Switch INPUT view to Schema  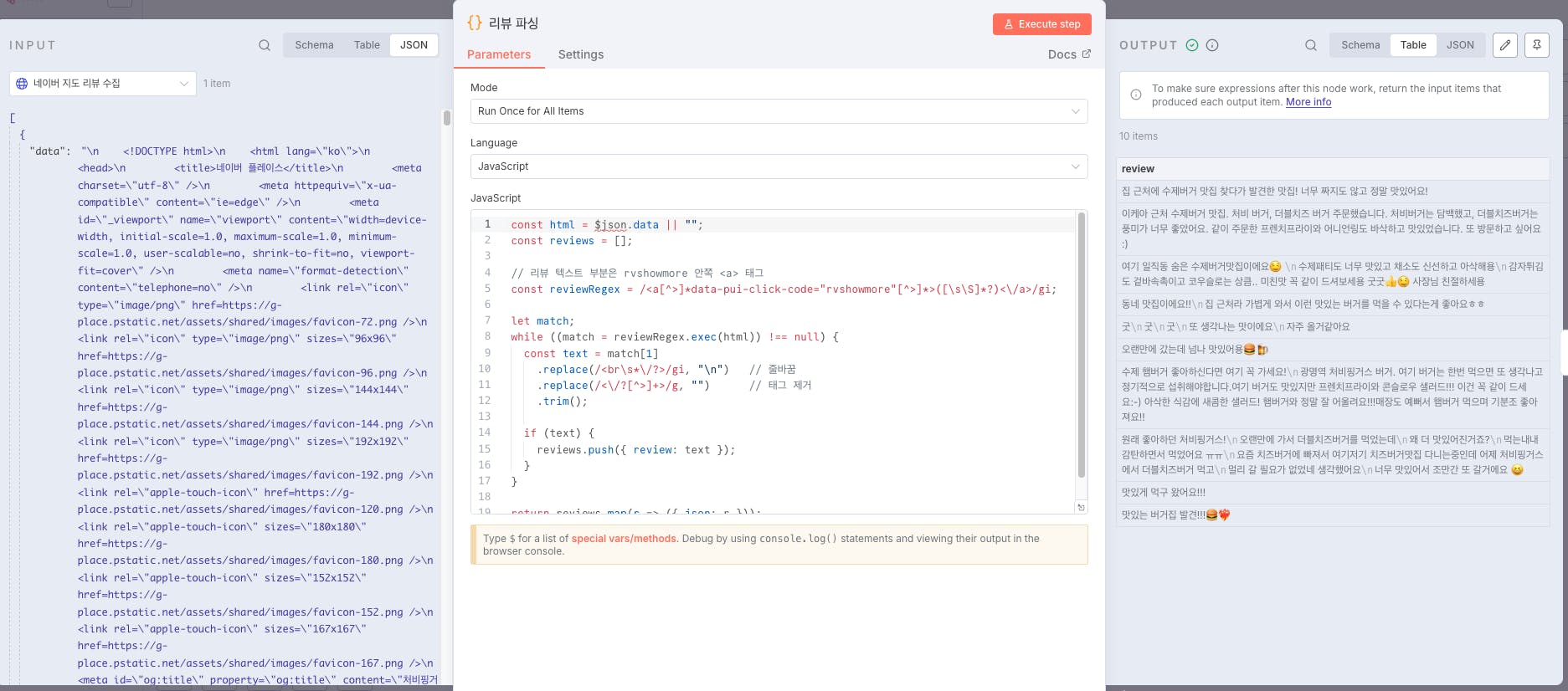pyautogui.click(x=314, y=45)
